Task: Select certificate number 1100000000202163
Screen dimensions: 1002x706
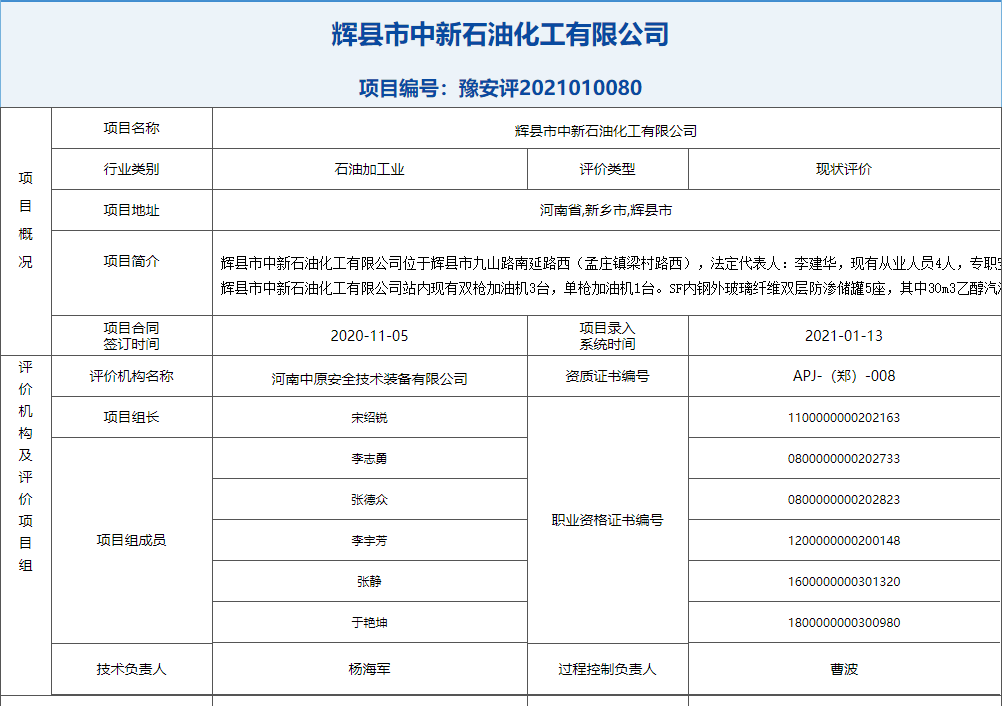Action: [x=844, y=418]
